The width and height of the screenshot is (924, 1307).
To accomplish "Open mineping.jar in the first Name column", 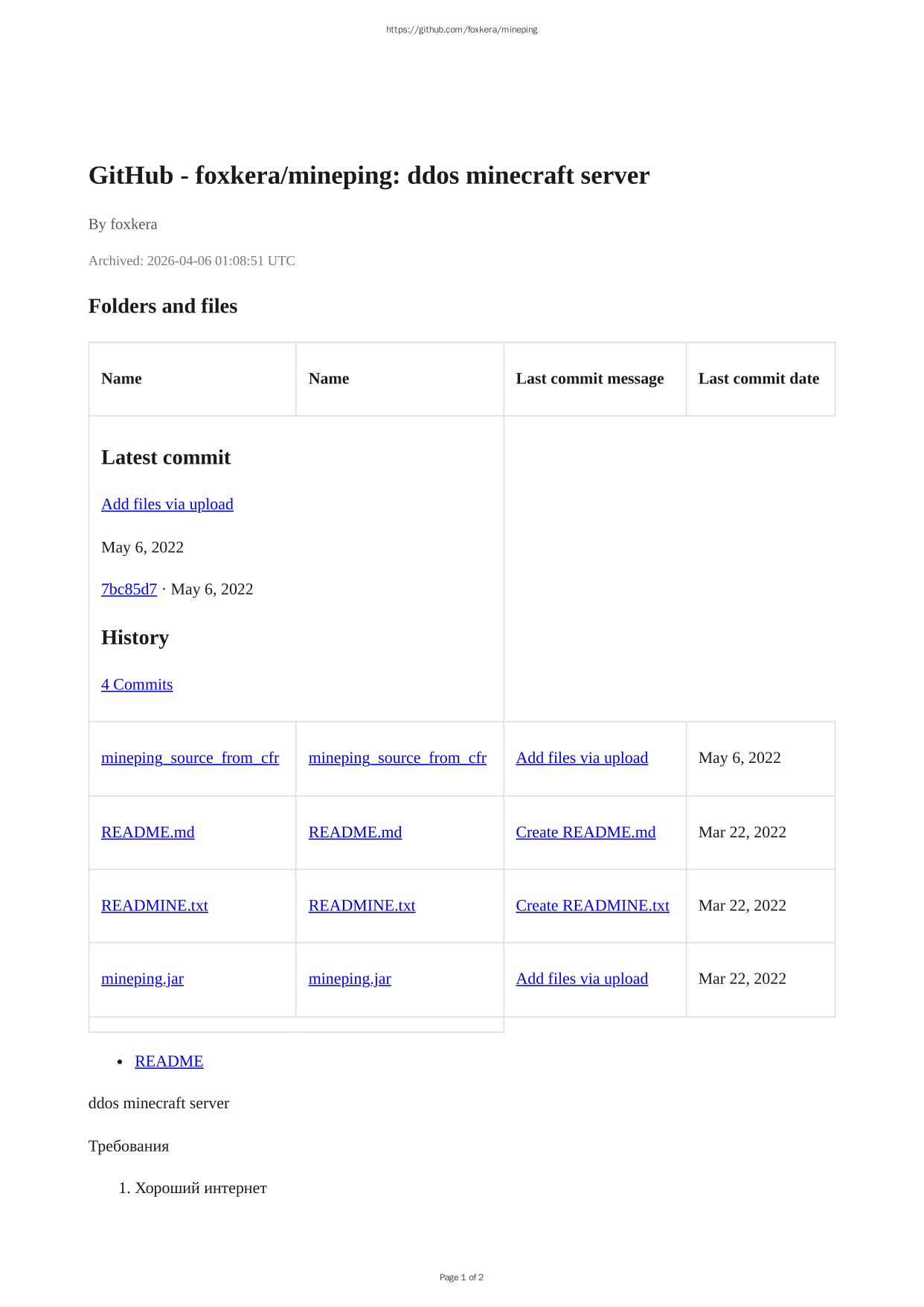I will click(142, 979).
